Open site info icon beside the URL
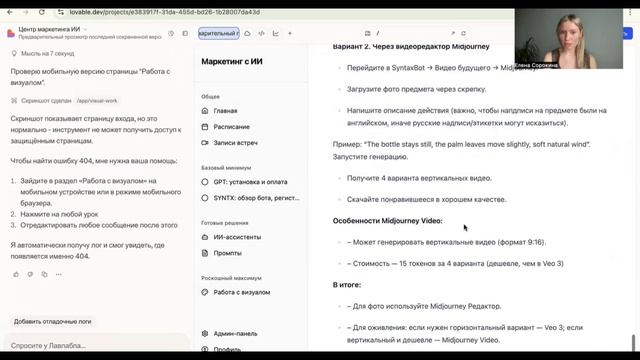The height and width of the screenshot is (360, 640). pyautogui.click(x=61, y=12)
